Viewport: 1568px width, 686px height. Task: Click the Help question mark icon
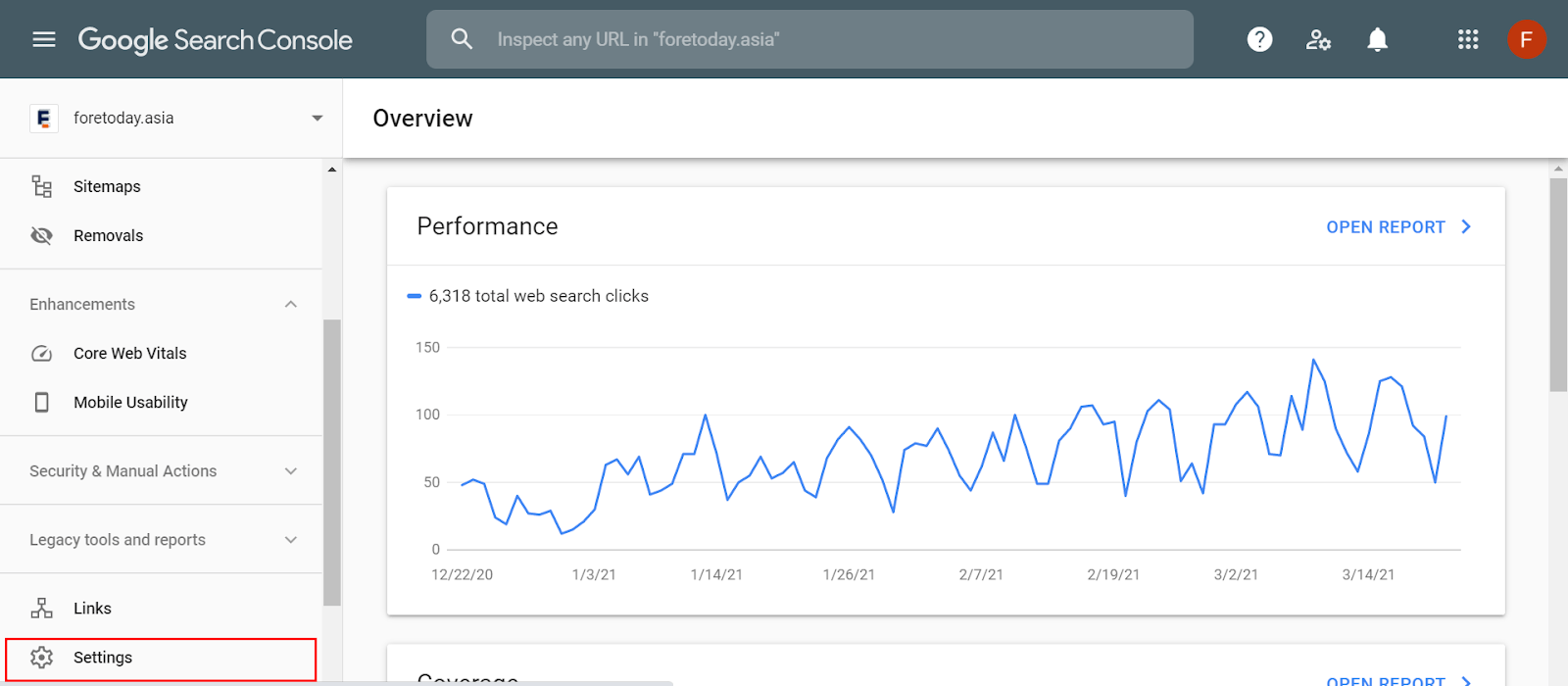(x=1259, y=39)
